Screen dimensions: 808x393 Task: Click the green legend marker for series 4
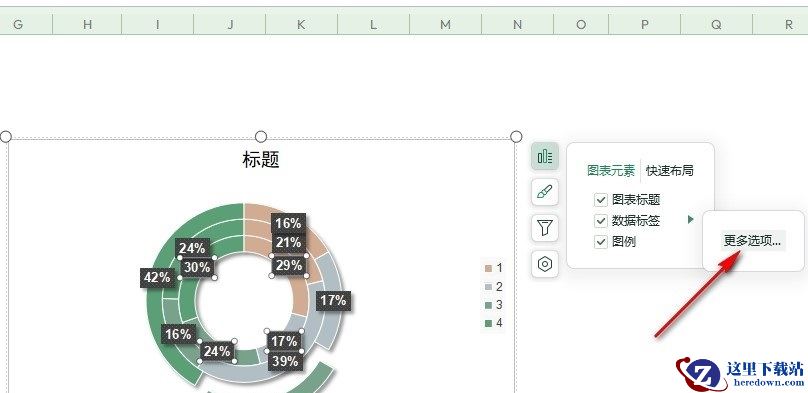pos(489,323)
